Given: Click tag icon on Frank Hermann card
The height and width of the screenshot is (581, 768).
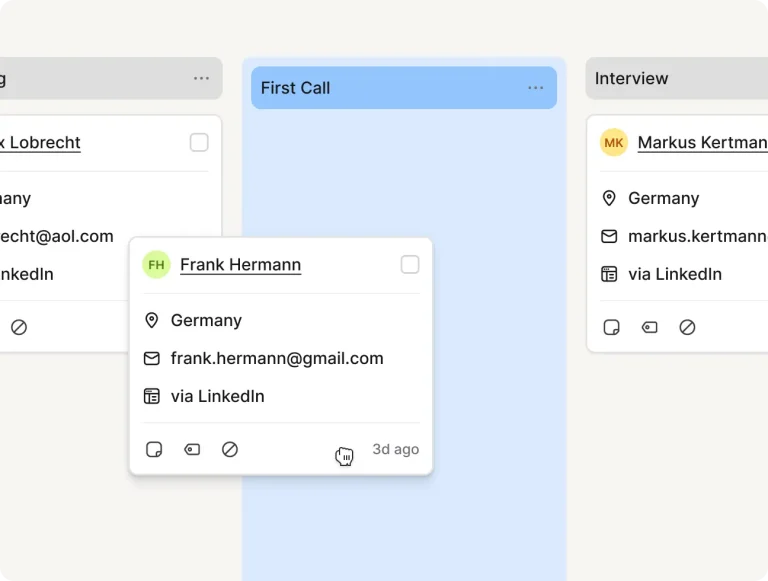Looking at the screenshot, I should [x=192, y=450].
